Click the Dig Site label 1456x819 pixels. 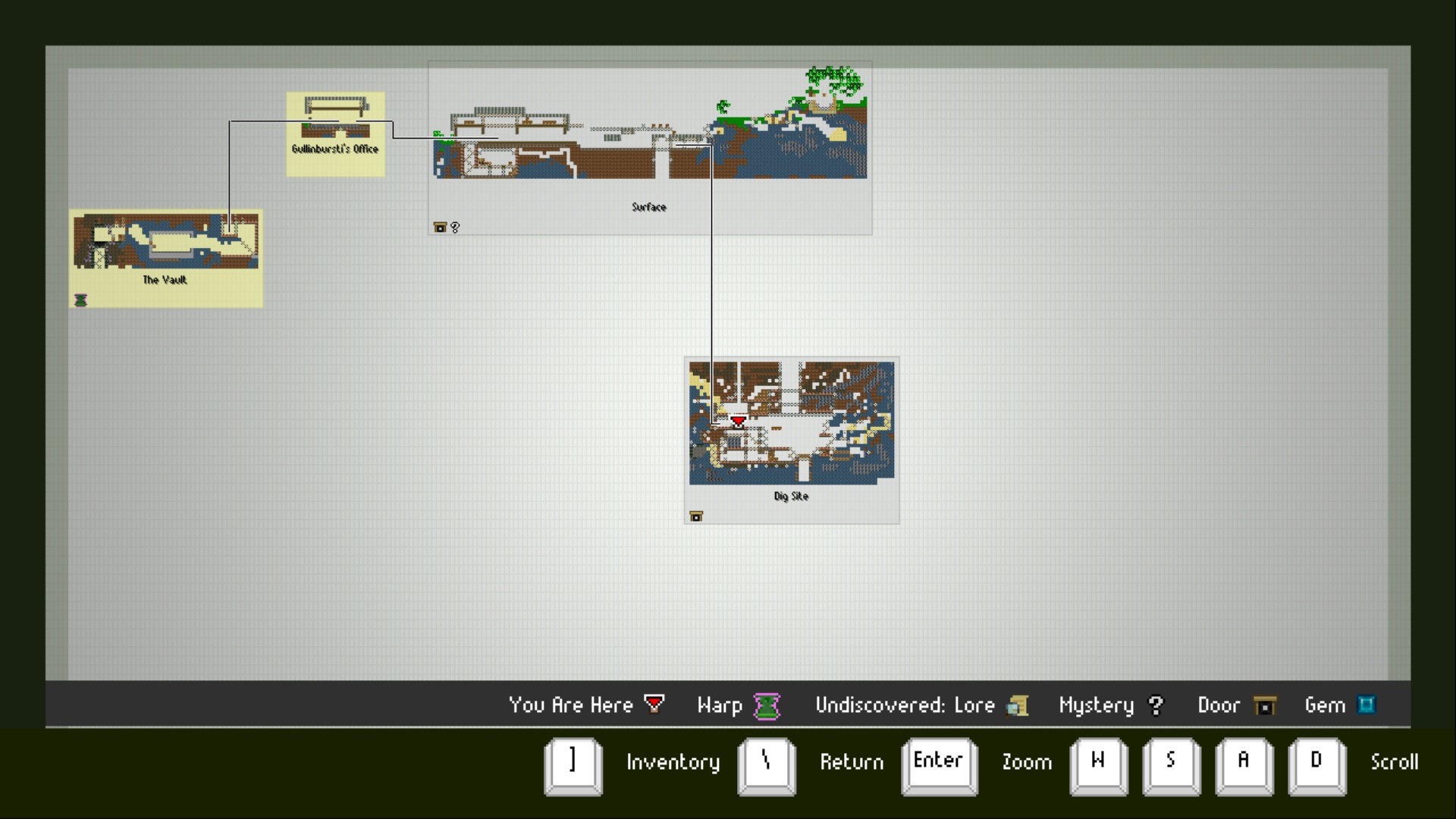pyautogui.click(x=791, y=496)
